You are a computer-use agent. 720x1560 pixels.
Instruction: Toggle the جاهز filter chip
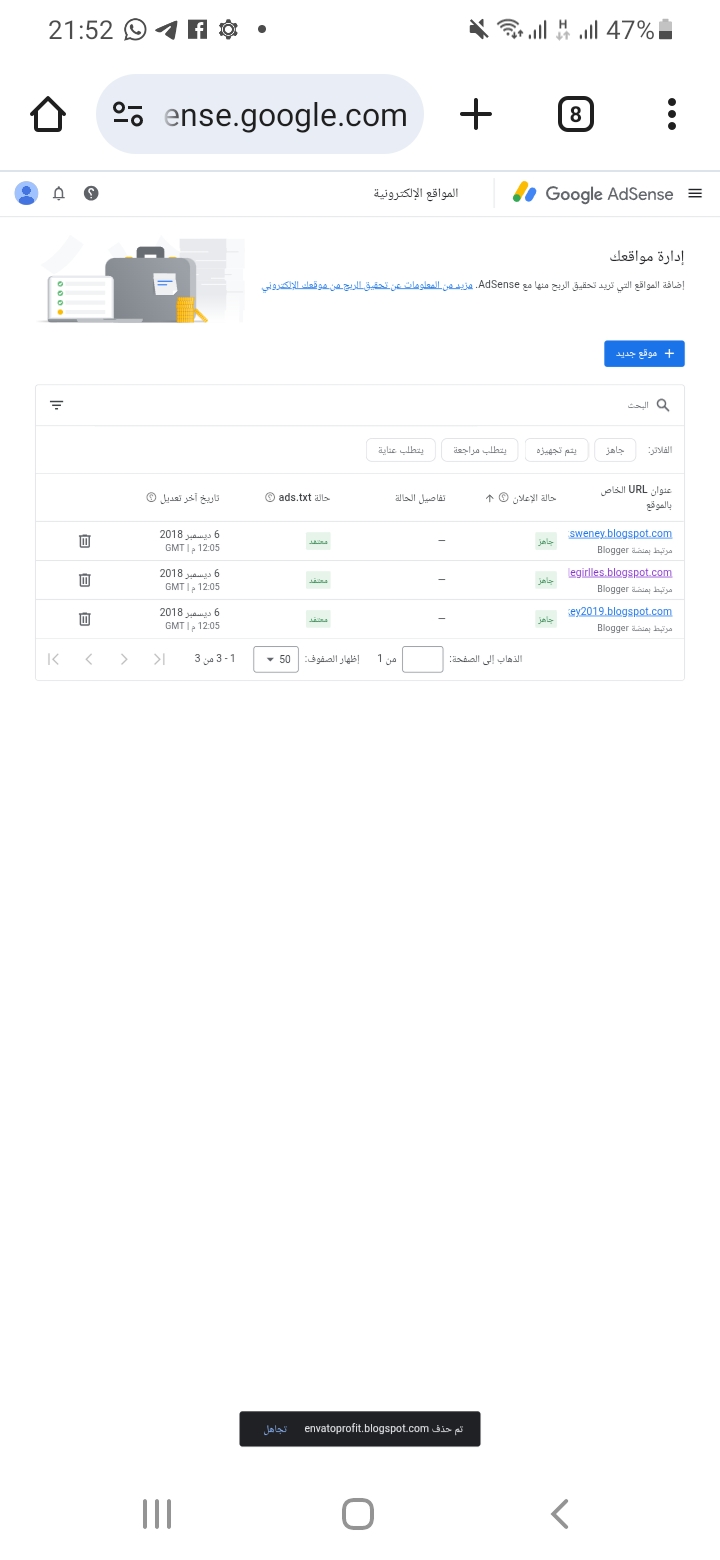point(615,451)
